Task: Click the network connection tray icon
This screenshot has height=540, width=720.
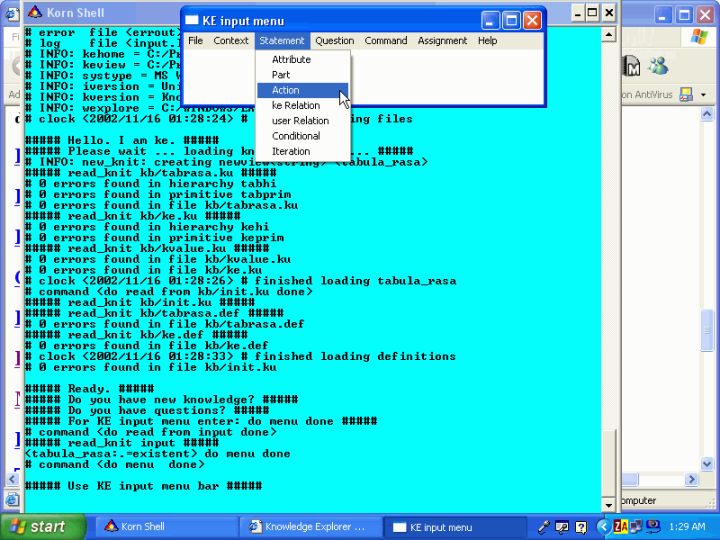Action: pyautogui.click(x=636, y=526)
